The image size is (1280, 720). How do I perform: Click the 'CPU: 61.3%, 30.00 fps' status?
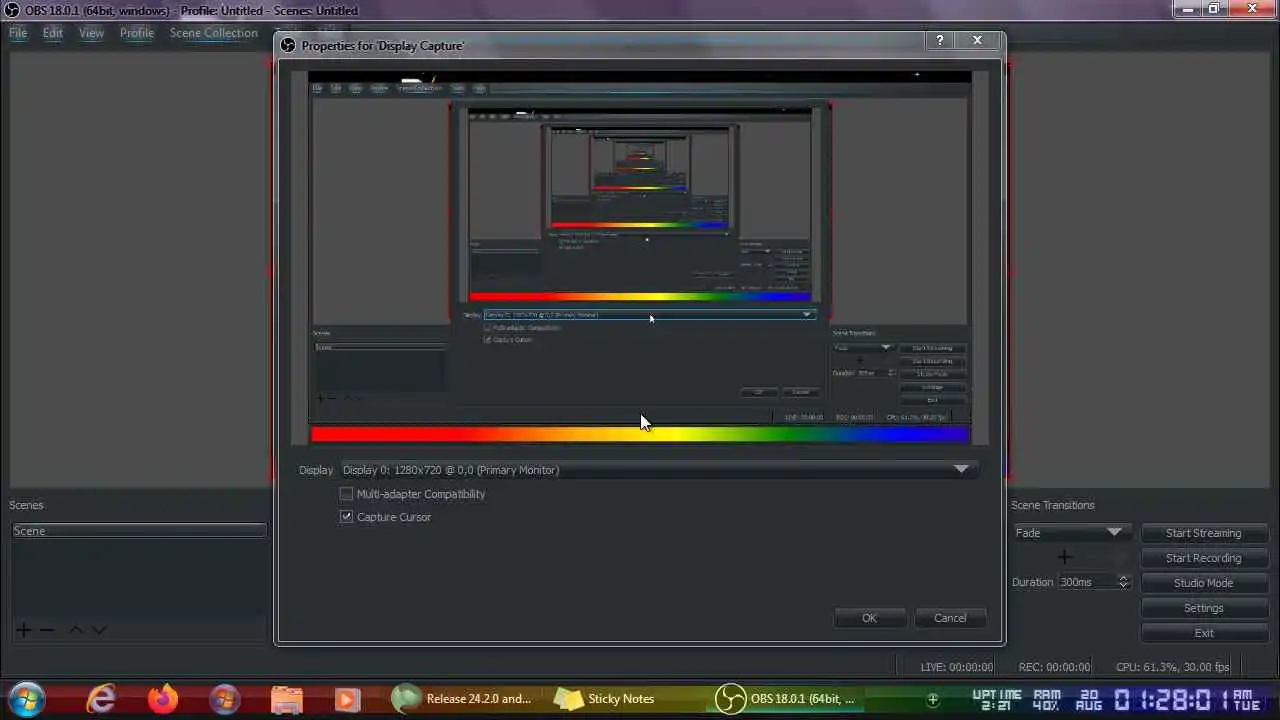(1173, 667)
